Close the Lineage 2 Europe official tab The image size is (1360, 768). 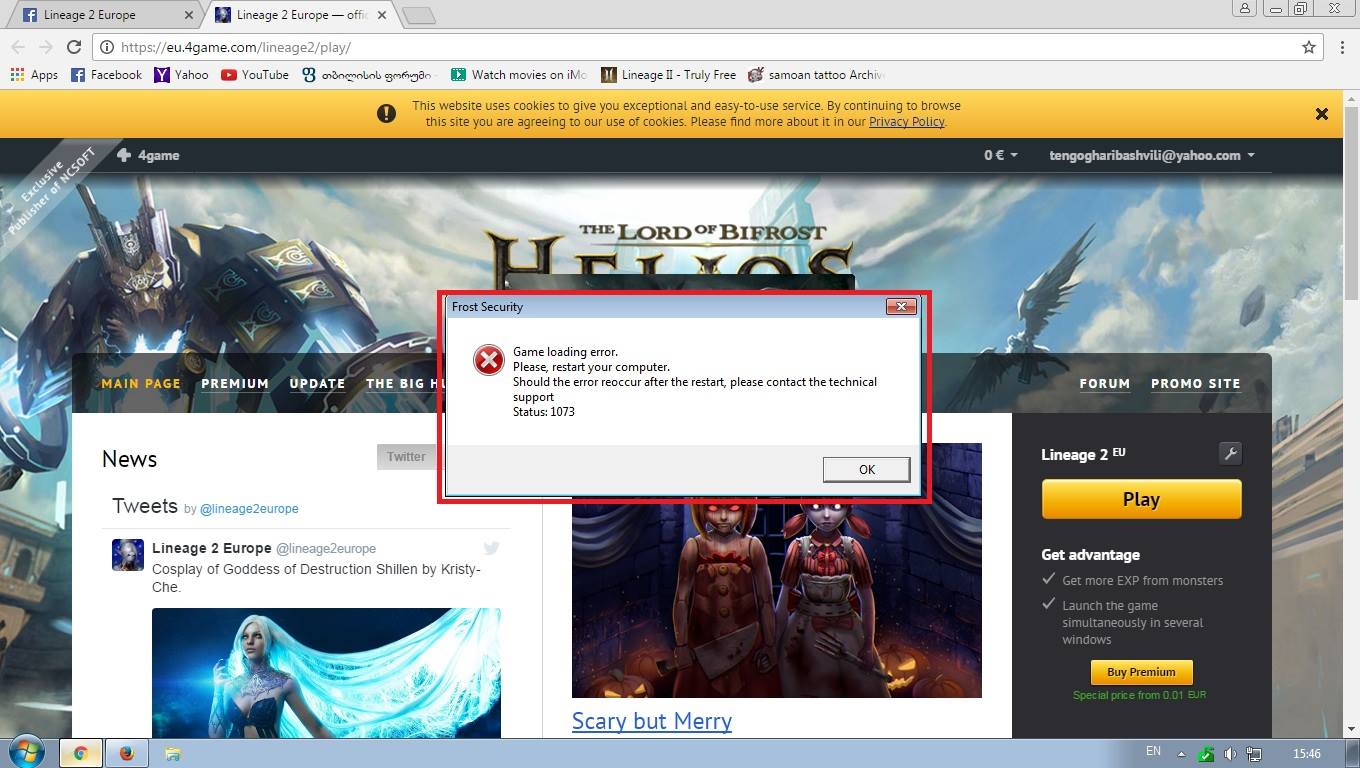point(382,15)
